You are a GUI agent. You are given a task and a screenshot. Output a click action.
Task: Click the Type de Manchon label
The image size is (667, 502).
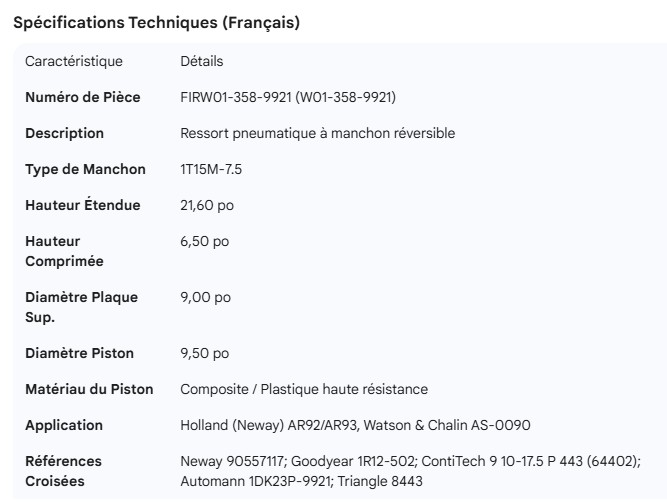pos(85,170)
